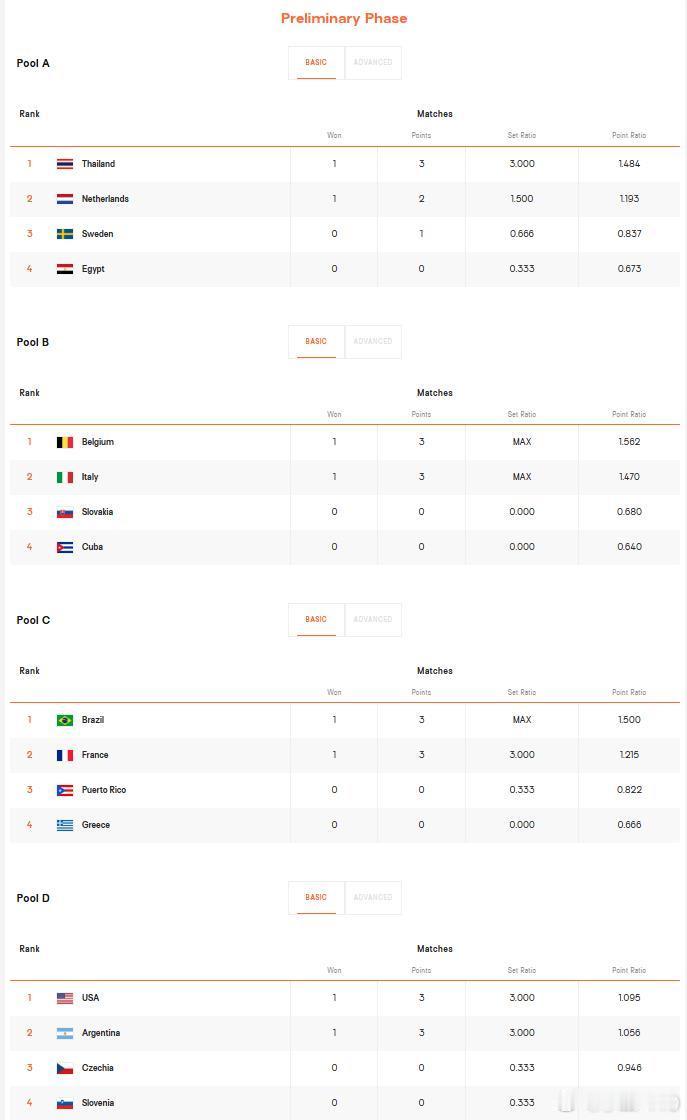Click the Czechia flag icon
Image resolution: width=687 pixels, height=1120 pixels.
(x=65, y=1068)
